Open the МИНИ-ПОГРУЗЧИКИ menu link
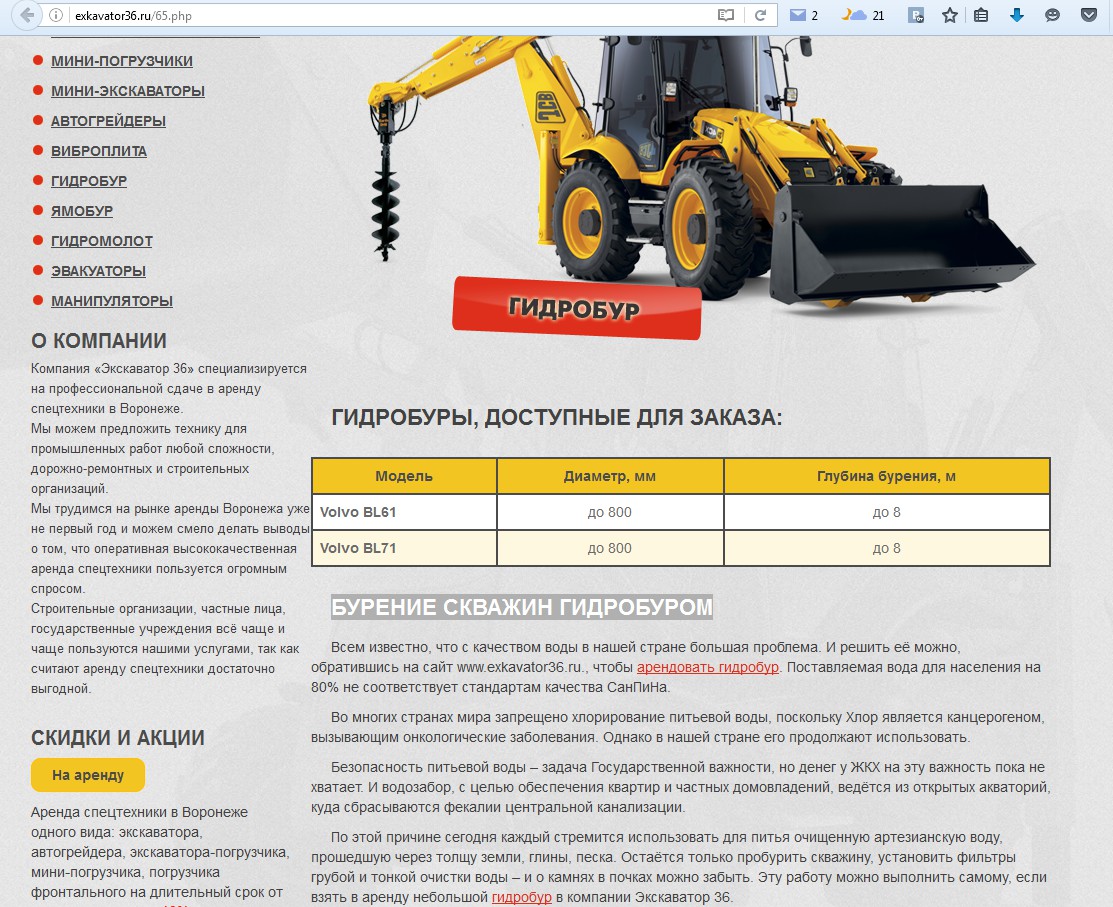Image resolution: width=1113 pixels, height=907 pixels. pyautogui.click(x=121, y=61)
